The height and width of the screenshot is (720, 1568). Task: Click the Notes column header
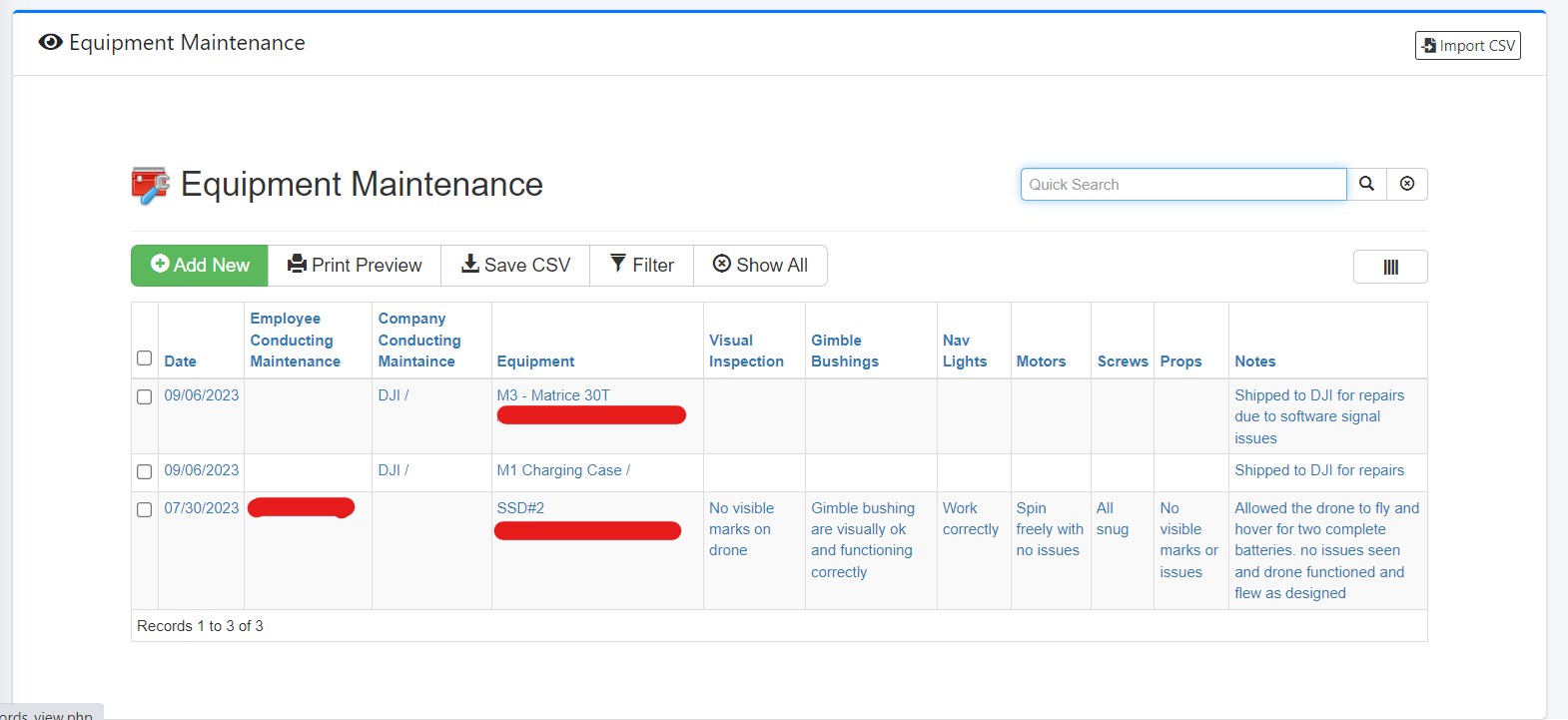coord(1254,361)
